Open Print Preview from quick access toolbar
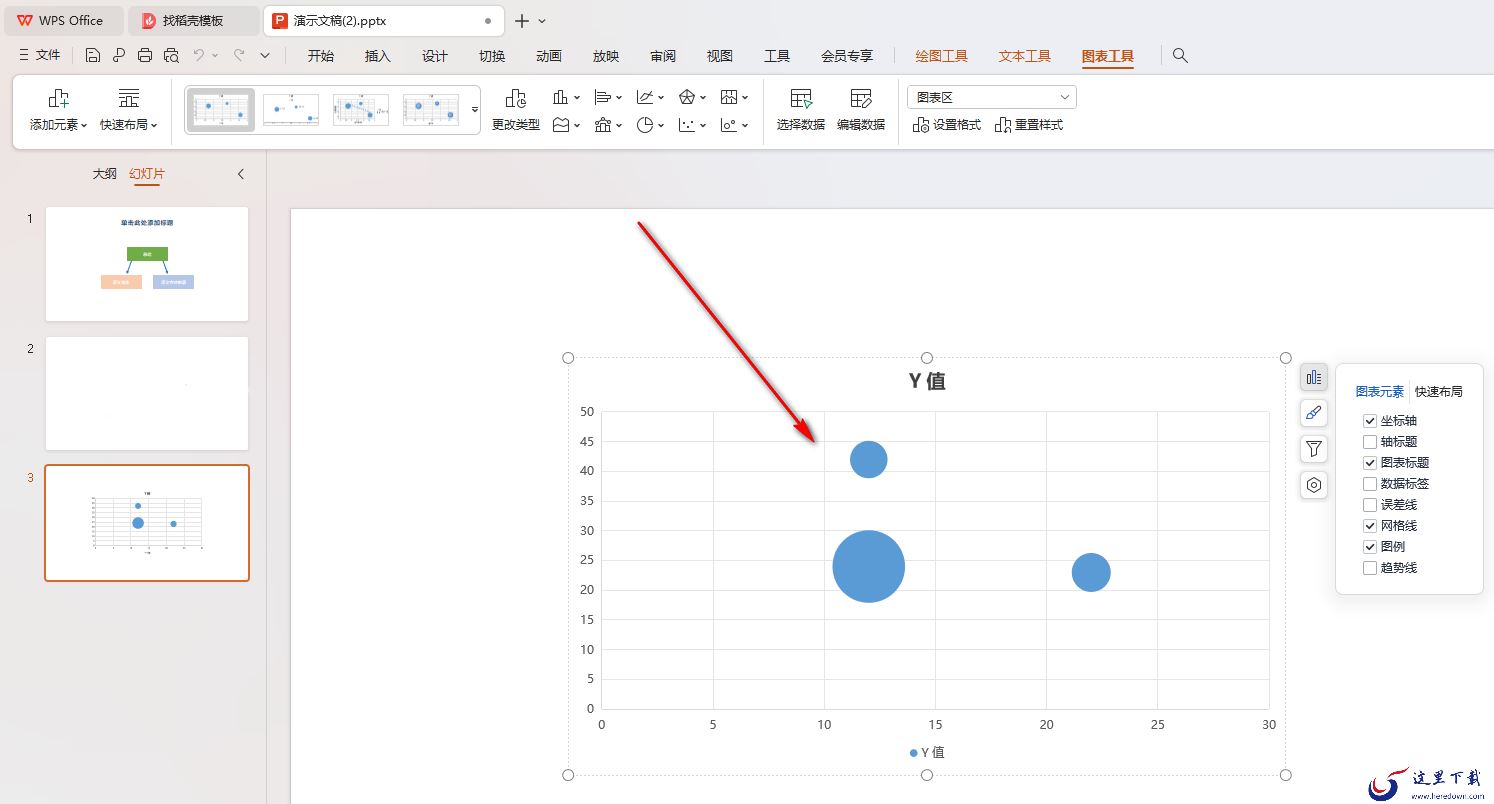The width and height of the screenshot is (1494, 804). click(171, 56)
